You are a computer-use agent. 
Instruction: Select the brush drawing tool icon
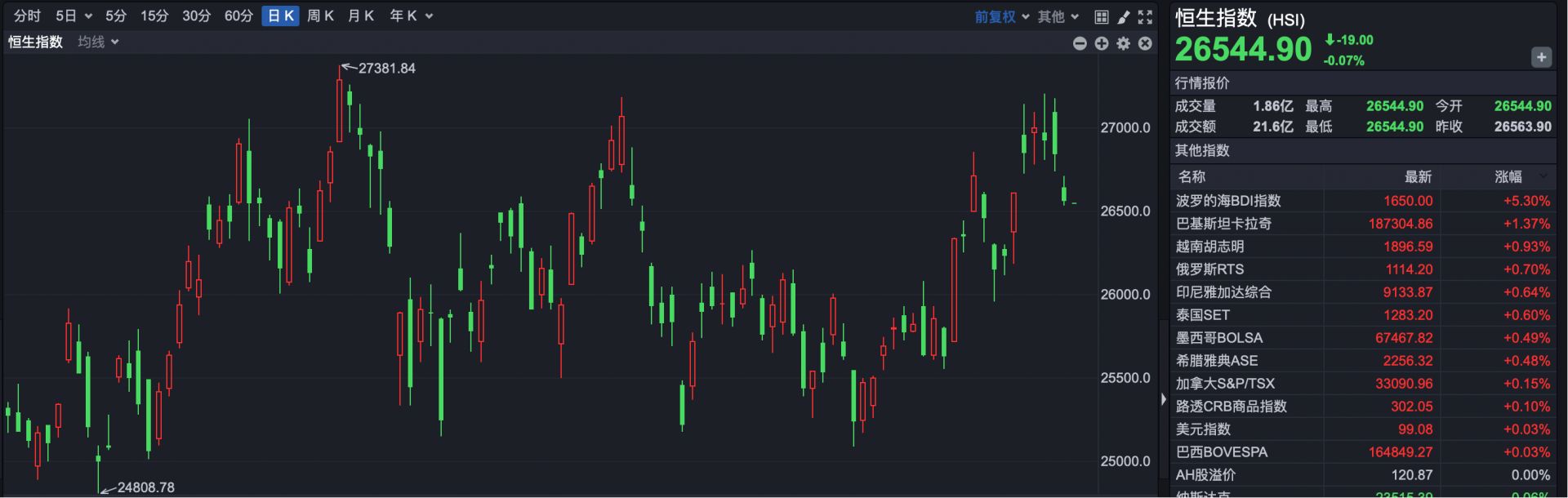coord(1123,16)
